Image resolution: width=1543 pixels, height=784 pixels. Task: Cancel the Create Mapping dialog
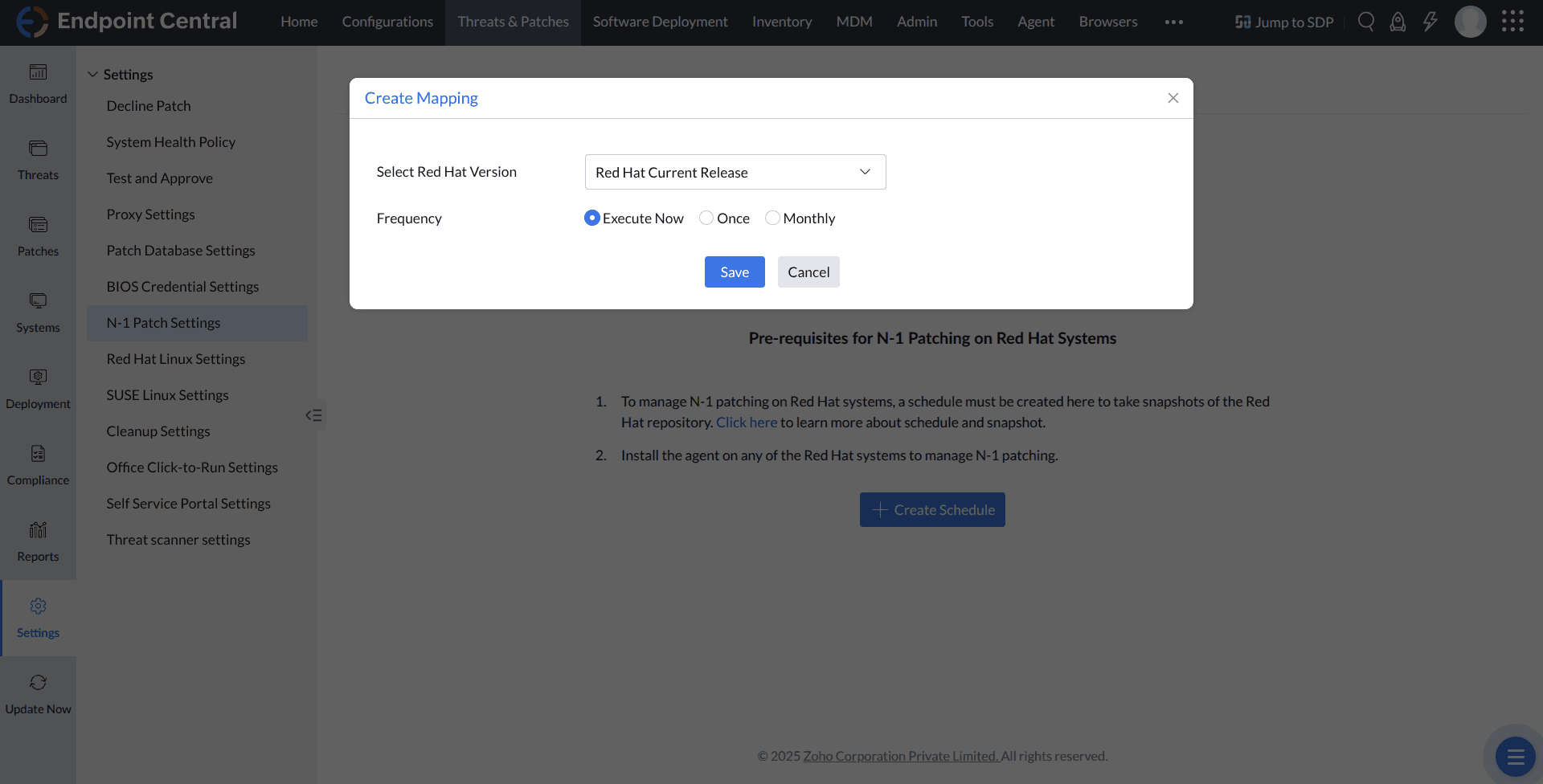pyautogui.click(x=808, y=272)
